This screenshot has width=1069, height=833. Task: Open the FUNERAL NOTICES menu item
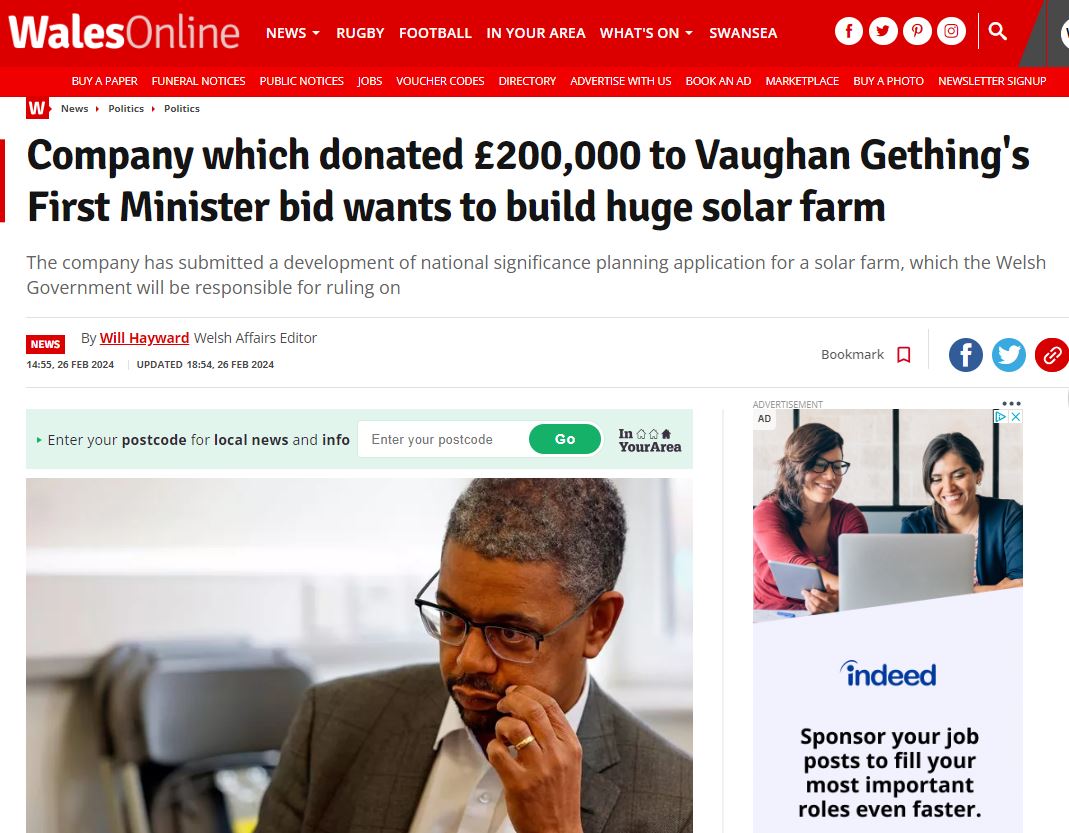[198, 81]
